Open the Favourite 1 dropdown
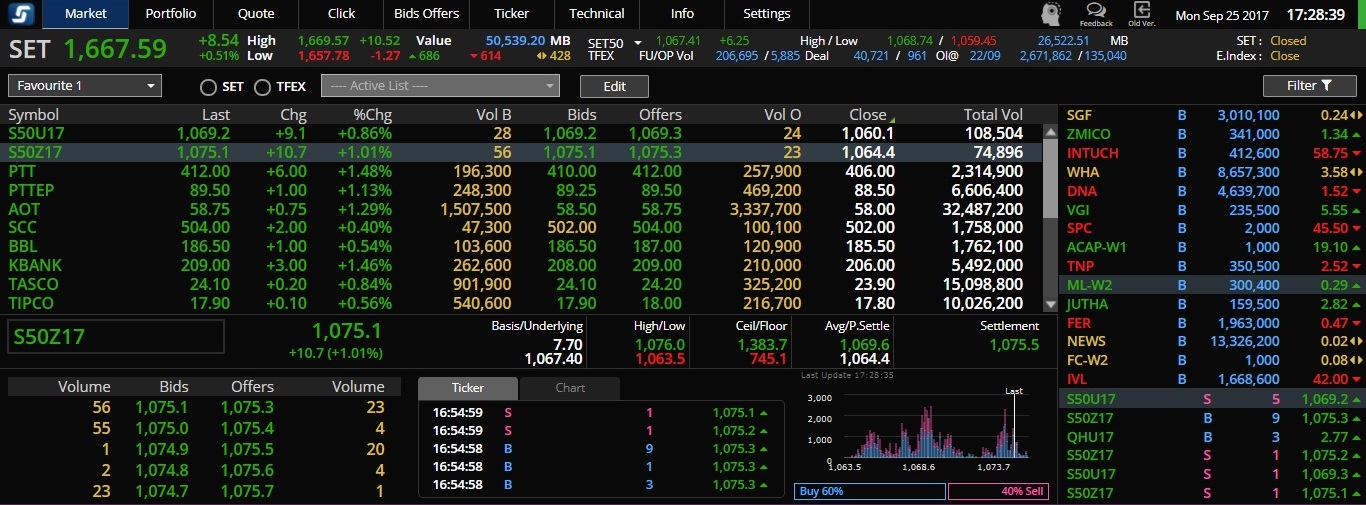The image size is (1366, 505). [85, 86]
